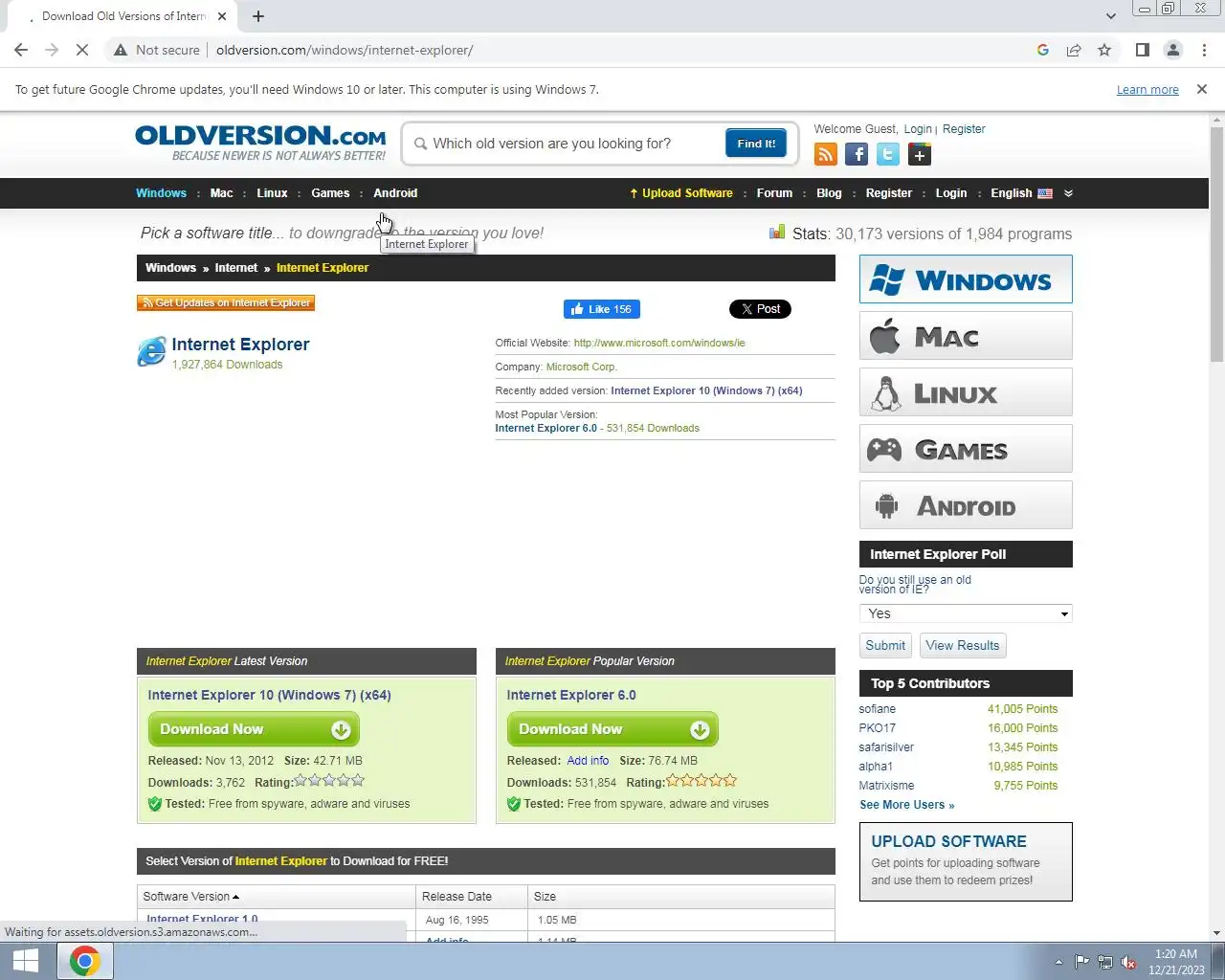
Task: Open the large Games platform banner
Action: coord(966,449)
